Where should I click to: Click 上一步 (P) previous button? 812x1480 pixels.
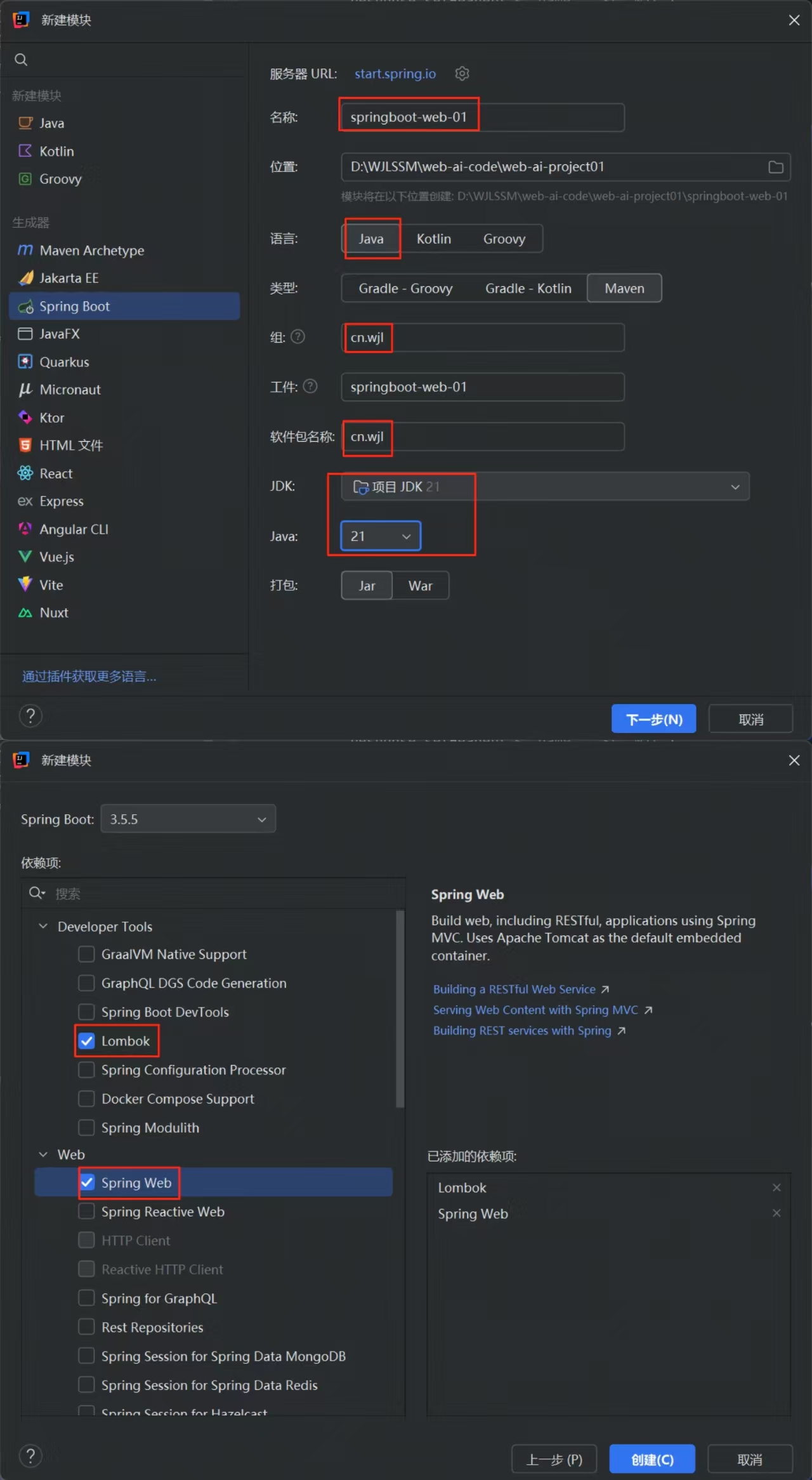pyautogui.click(x=554, y=1459)
